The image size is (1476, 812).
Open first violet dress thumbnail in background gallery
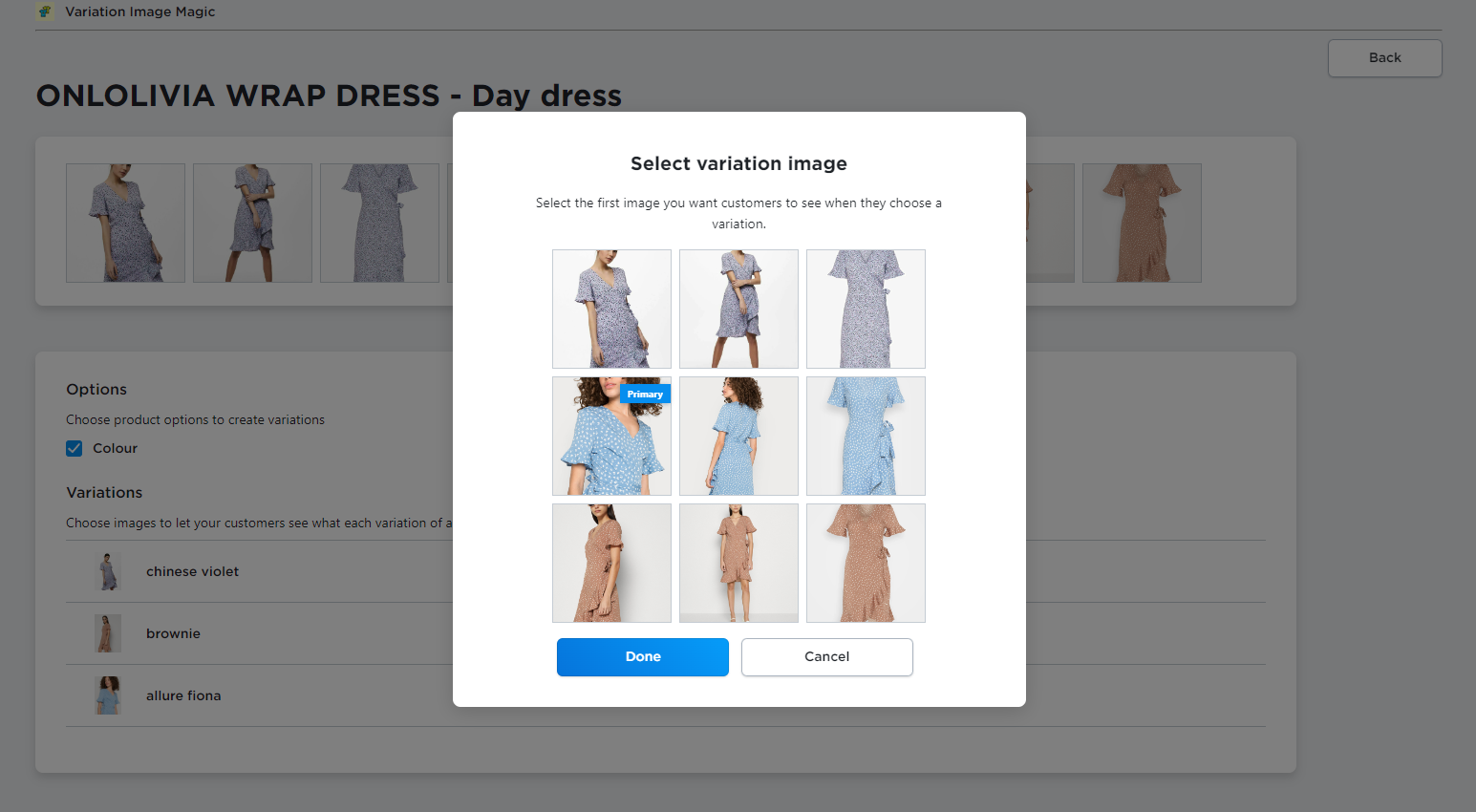point(125,223)
